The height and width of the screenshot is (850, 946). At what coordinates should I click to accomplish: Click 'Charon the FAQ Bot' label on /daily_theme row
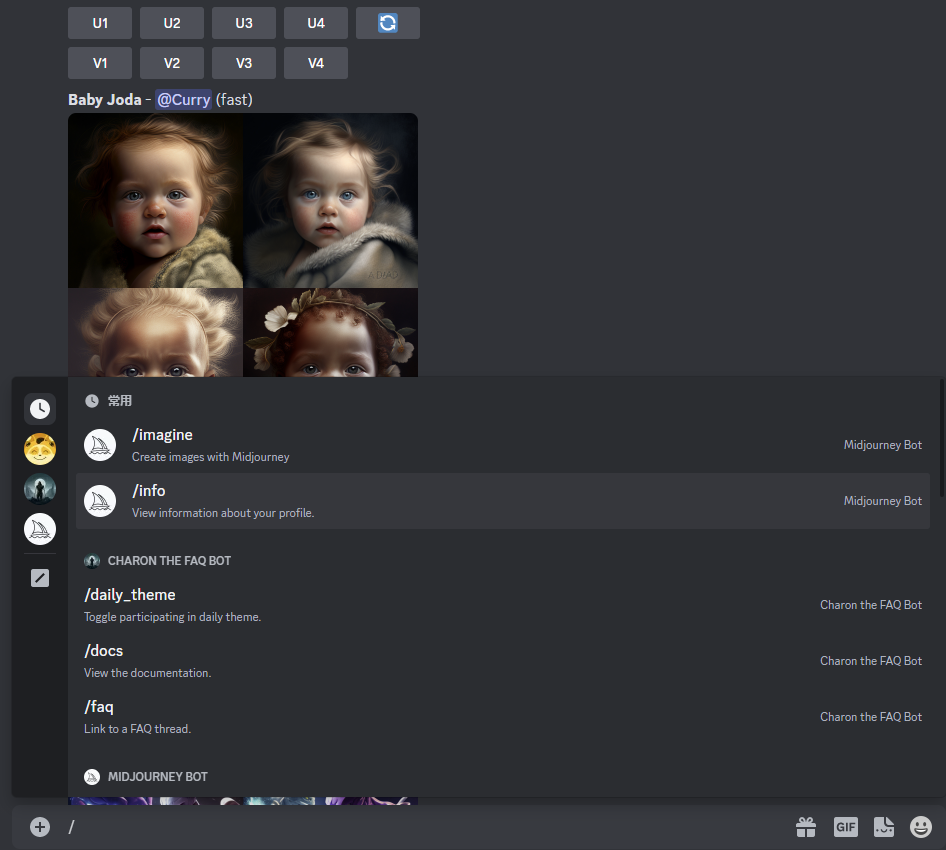point(871,605)
